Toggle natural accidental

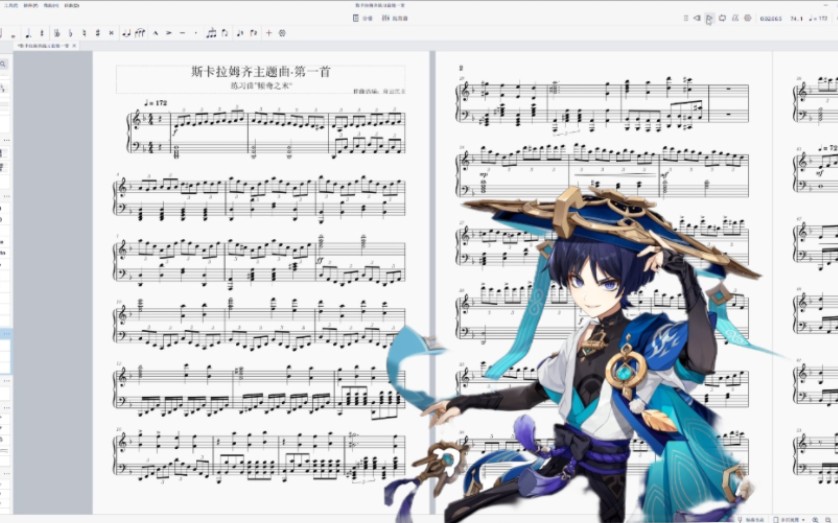84,33
